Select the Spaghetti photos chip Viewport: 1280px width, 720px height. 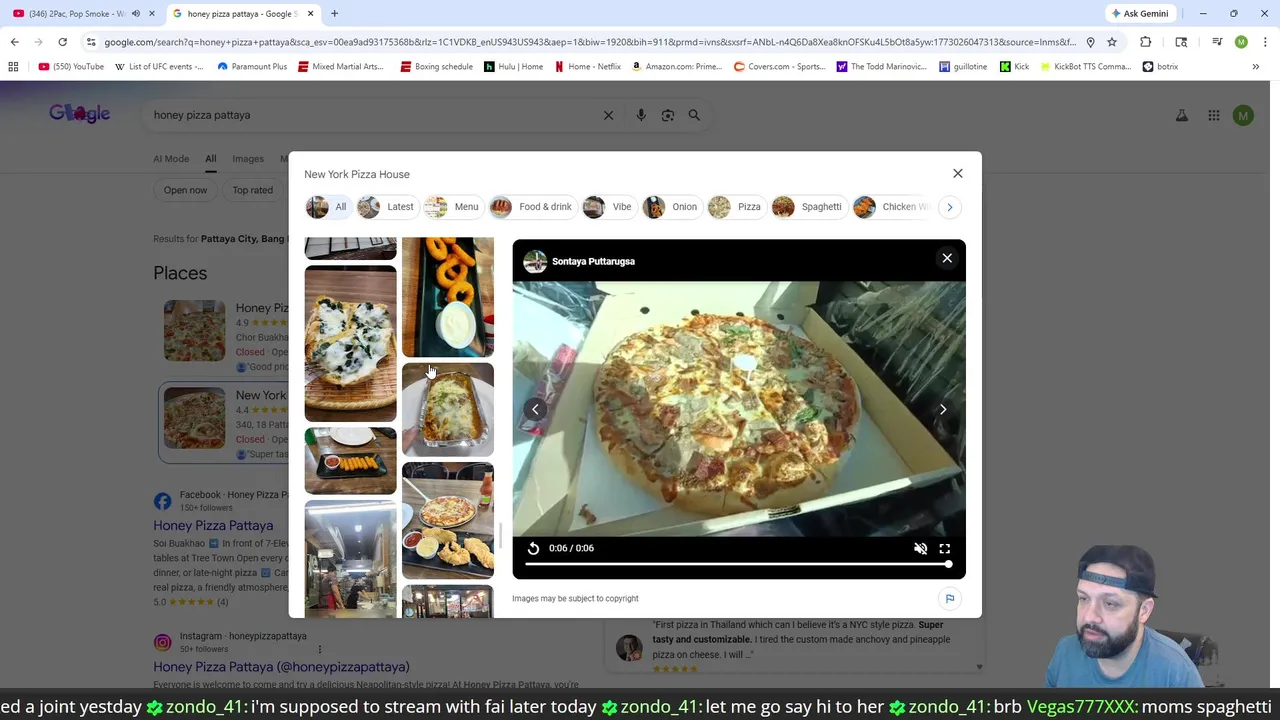coord(807,207)
